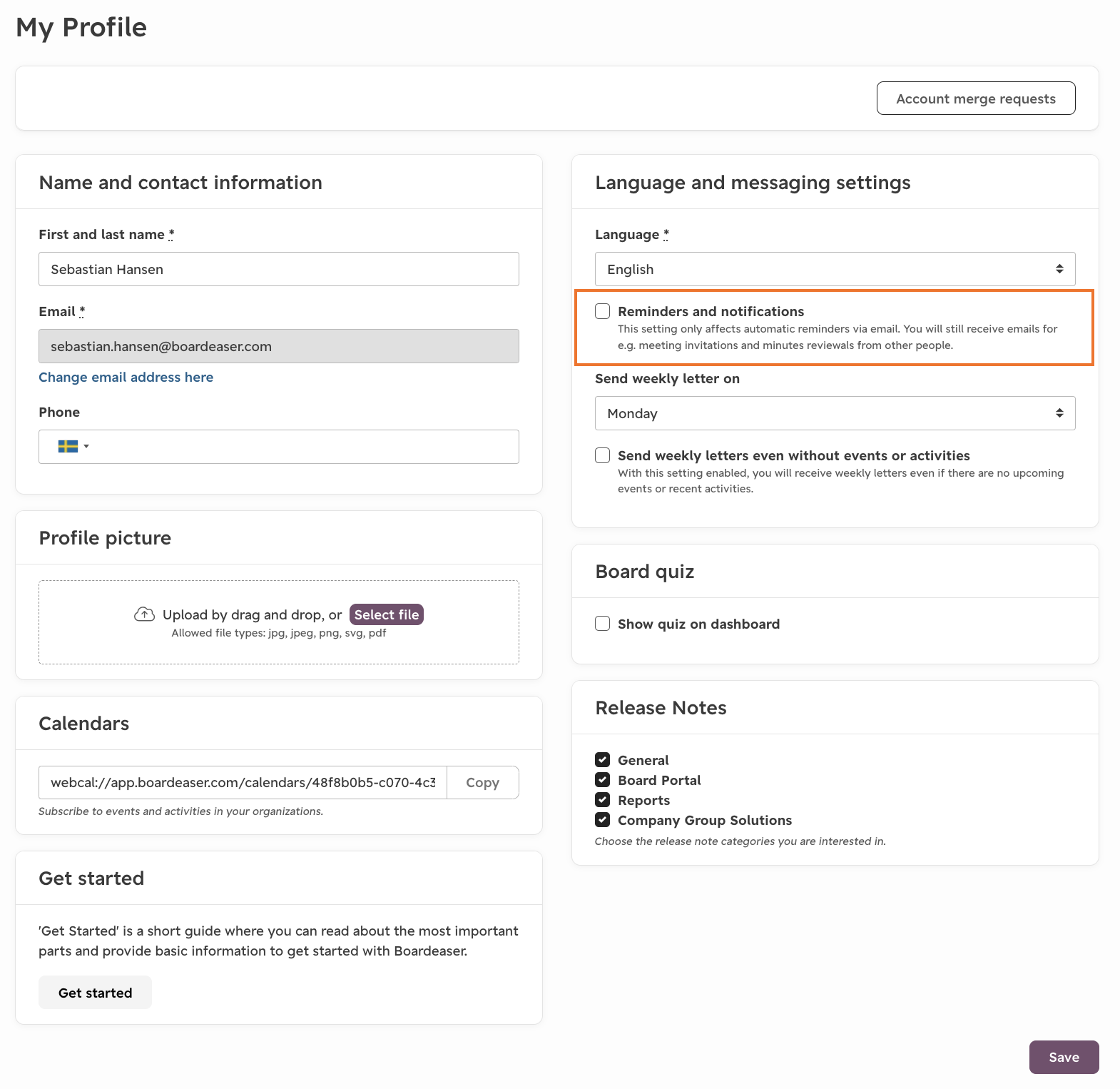The image size is (1120, 1089).
Task: Uncheck Reports release notes category
Action: coord(603,799)
